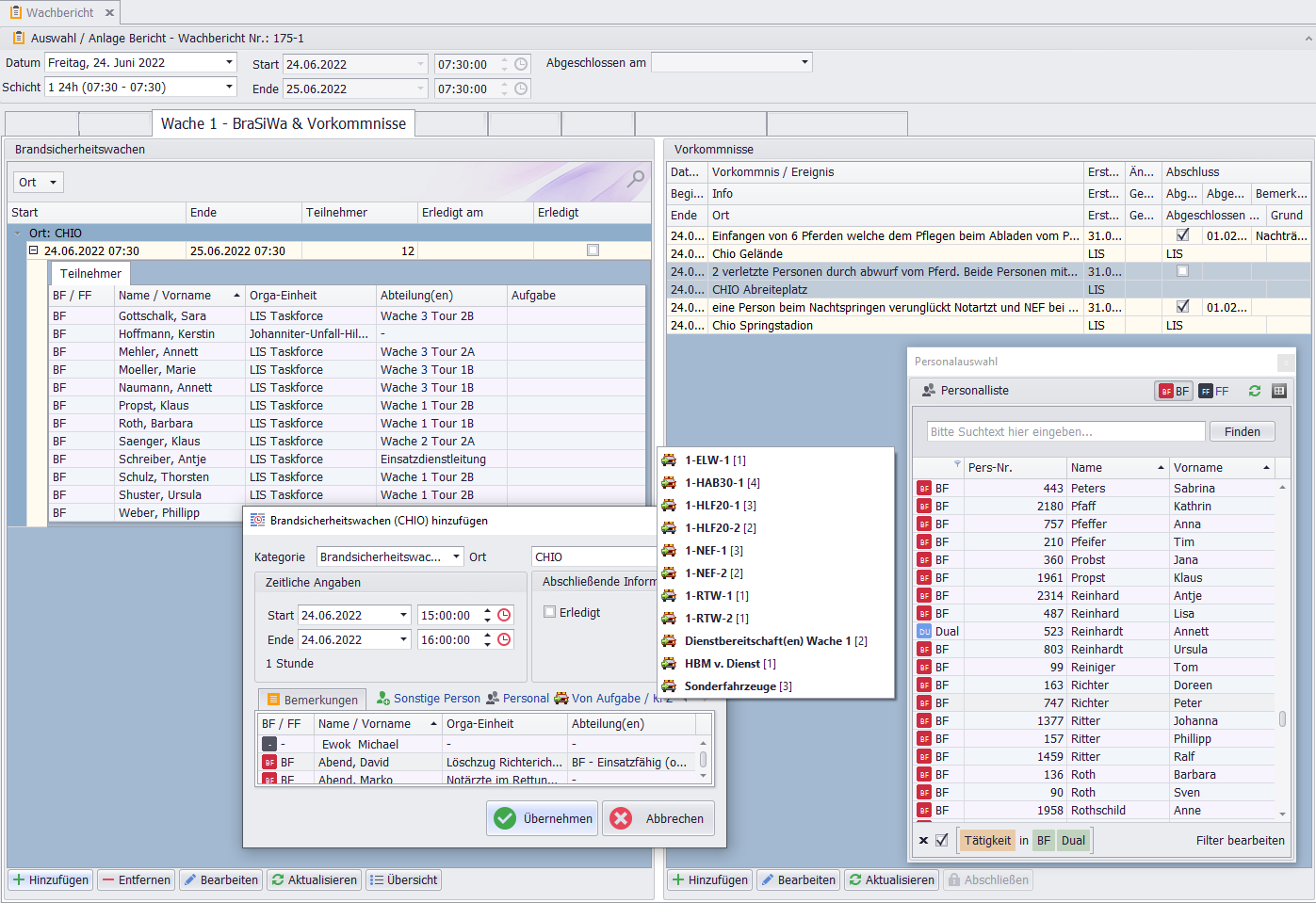Image resolution: width=1316 pixels, height=903 pixels.
Task: Select 1-NEF-1 vehicle from popup list
Action: pyautogui.click(x=712, y=551)
